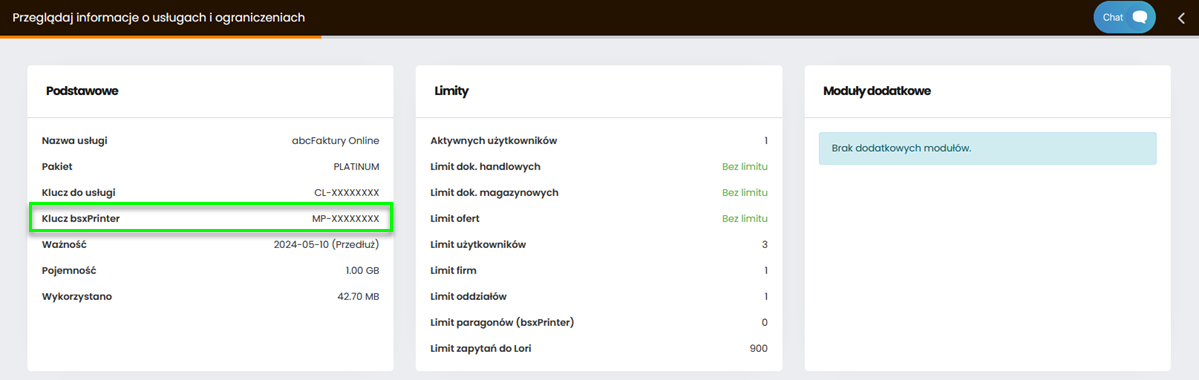Click the back chevron arrow in header
The image size is (1199, 380).
(1181, 18)
